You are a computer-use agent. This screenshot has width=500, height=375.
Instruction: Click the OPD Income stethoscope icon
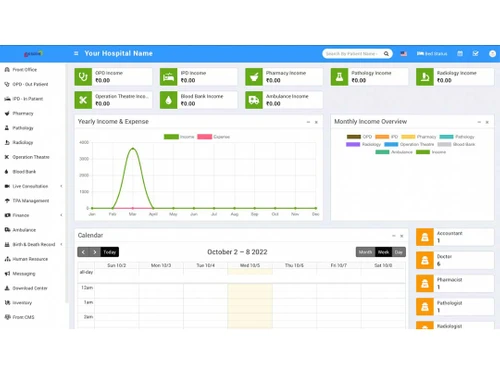coord(83,77)
